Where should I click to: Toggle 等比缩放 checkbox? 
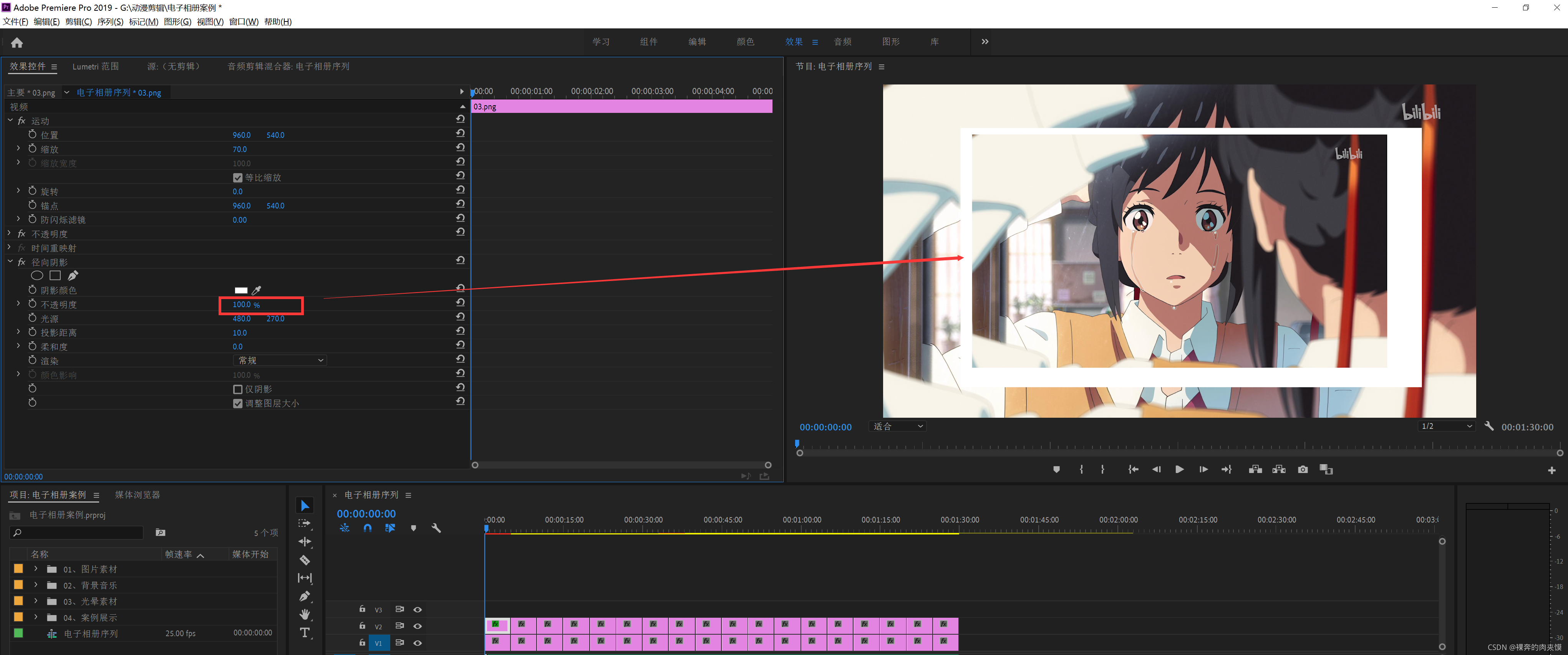pos(238,178)
